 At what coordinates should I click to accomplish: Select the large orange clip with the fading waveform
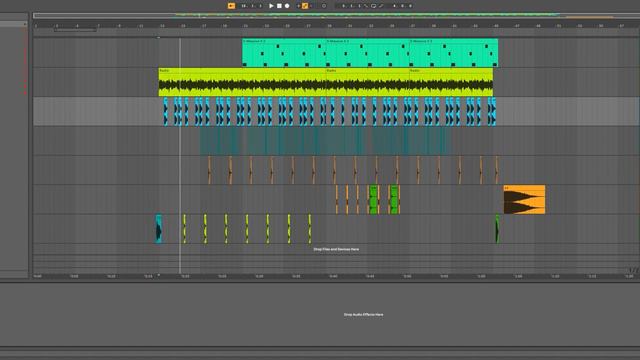point(524,200)
